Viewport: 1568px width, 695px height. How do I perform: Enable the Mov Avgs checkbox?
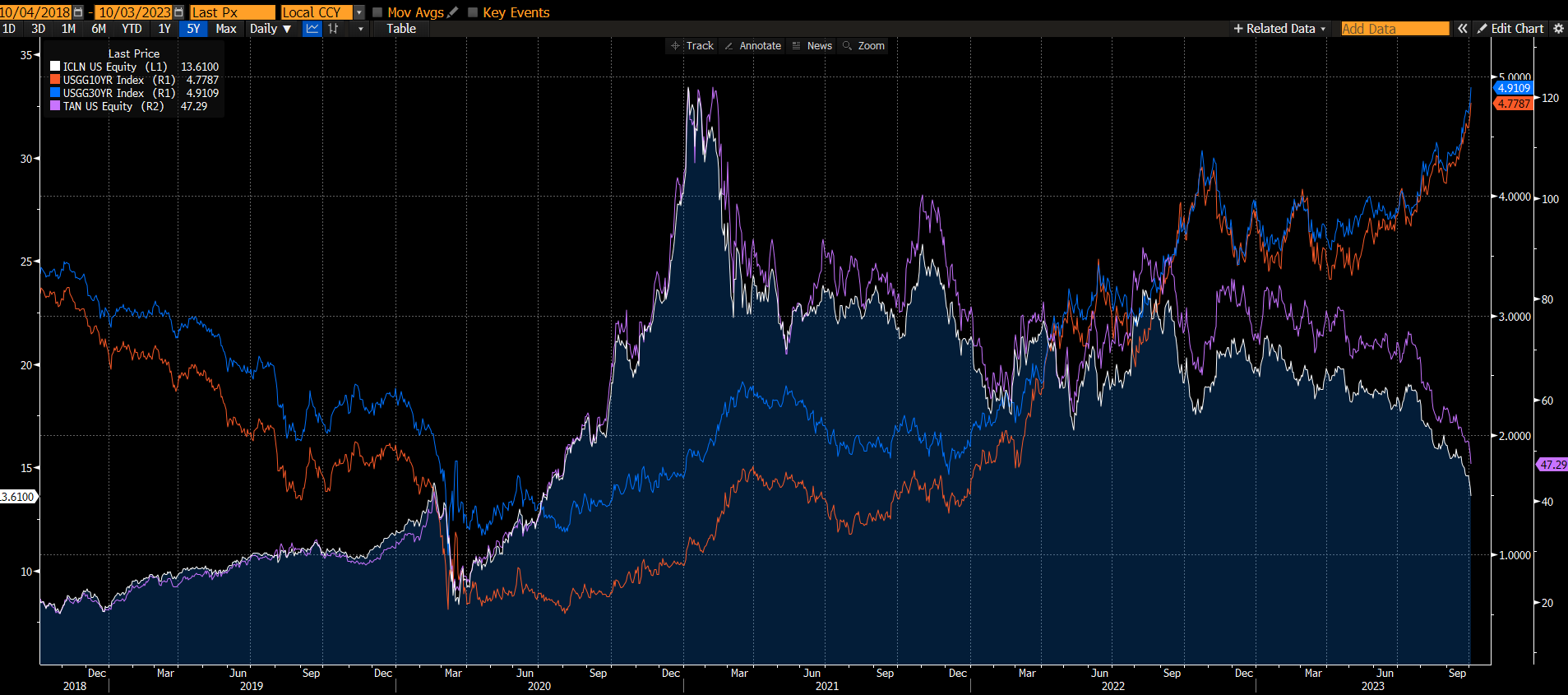pyautogui.click(x=378, y=12)
